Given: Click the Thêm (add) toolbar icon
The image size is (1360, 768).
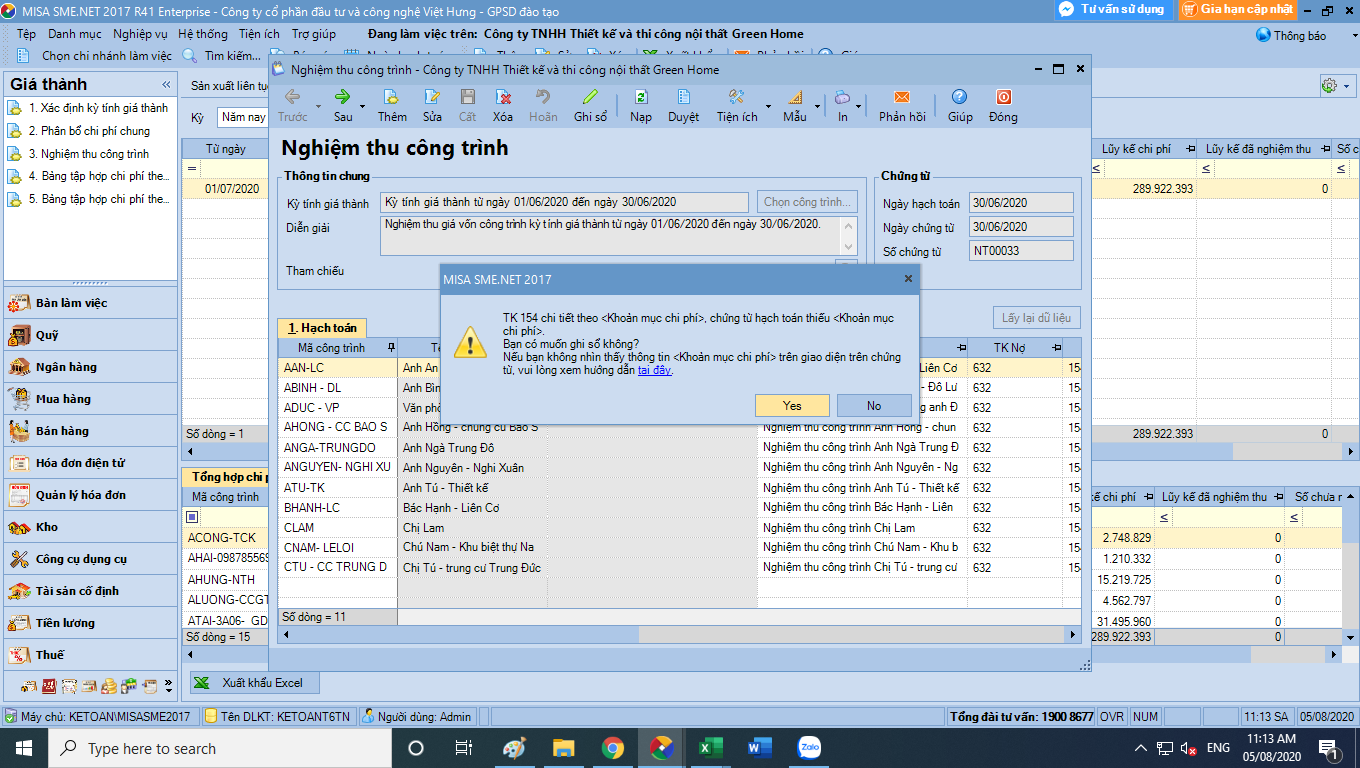Looking at the screenshot, I should point(392,97).
